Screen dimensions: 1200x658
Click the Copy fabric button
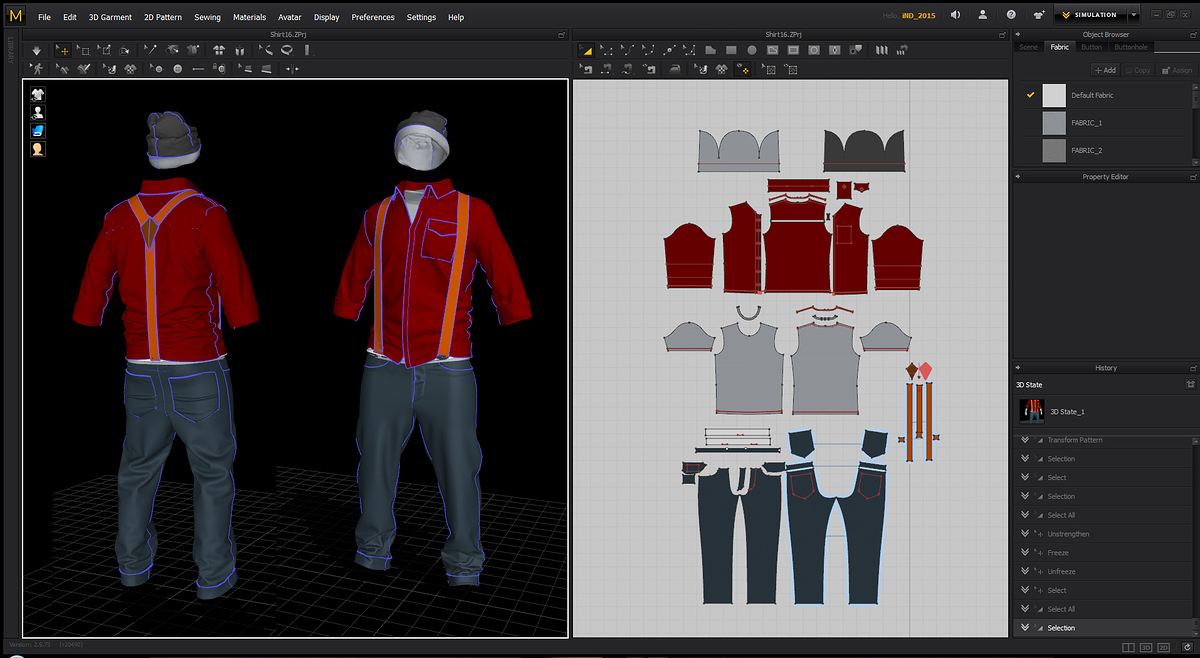(1137, 70)
